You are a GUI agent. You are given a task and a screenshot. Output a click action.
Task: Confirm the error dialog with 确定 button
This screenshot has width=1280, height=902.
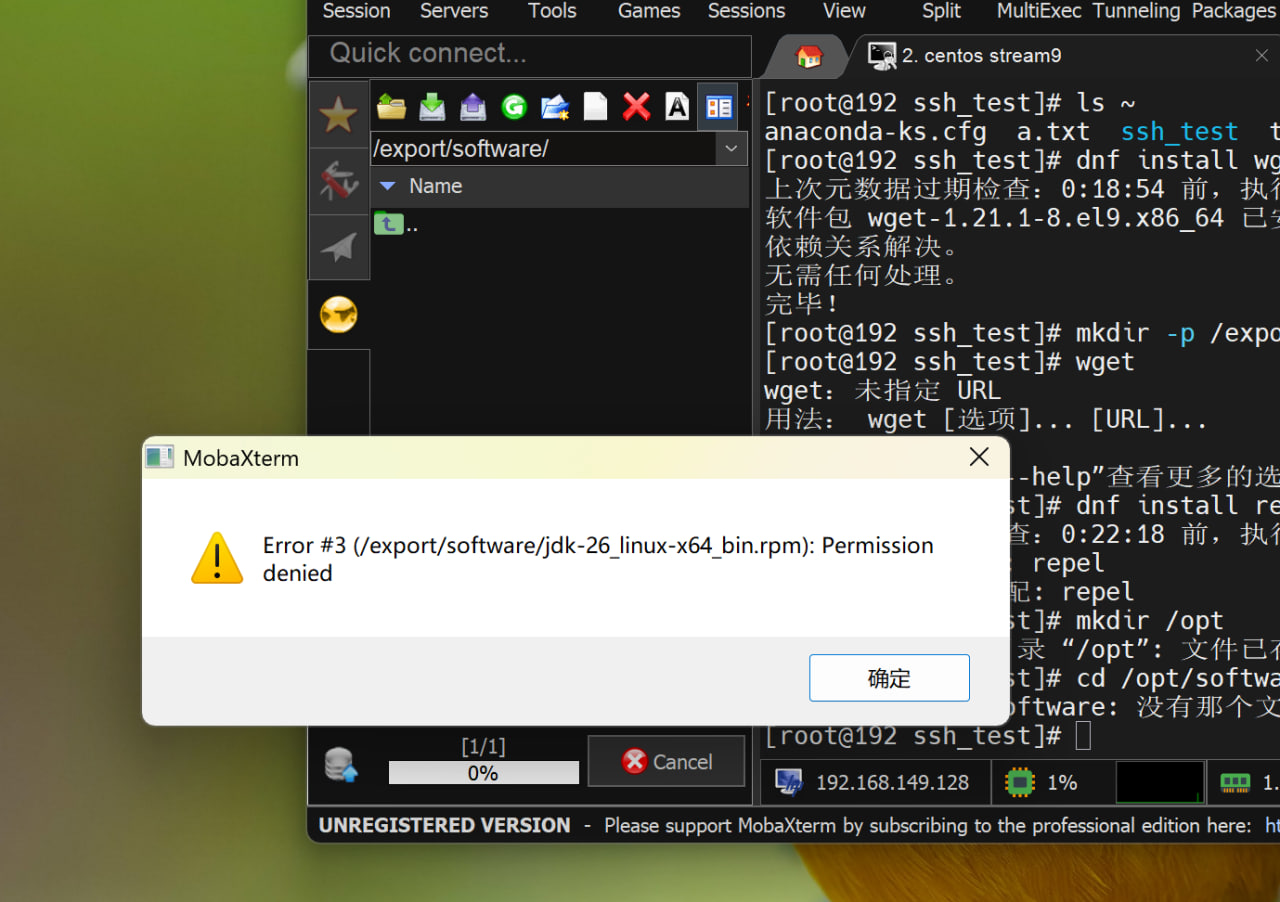tap(889, 678)
